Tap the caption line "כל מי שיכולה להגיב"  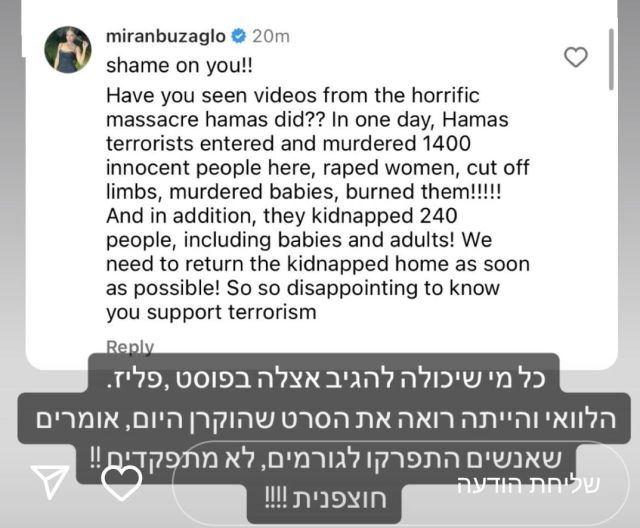(x=324, y=378)
